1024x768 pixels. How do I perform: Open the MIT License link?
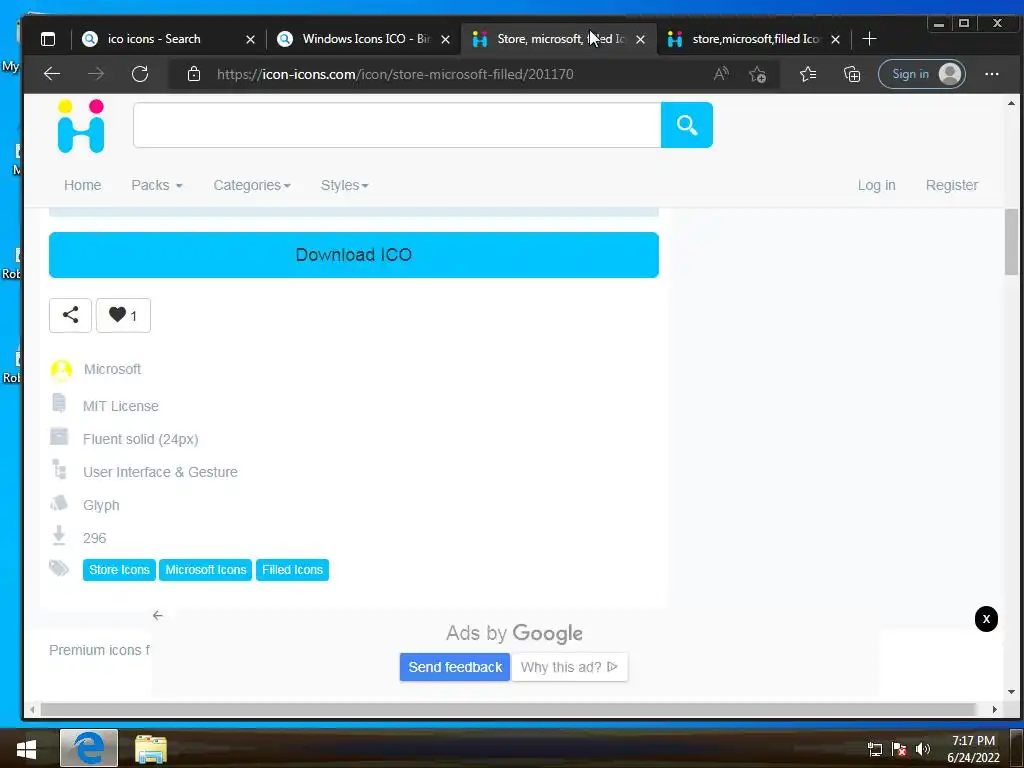[x=121, y=406]
